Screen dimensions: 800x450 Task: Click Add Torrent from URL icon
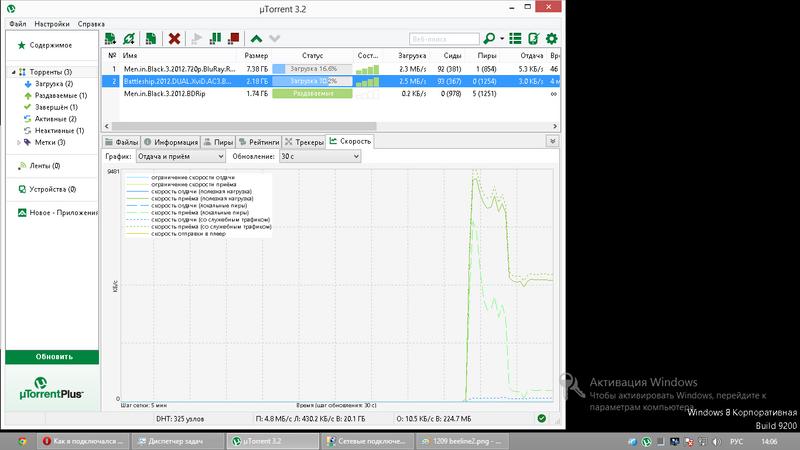129,38
